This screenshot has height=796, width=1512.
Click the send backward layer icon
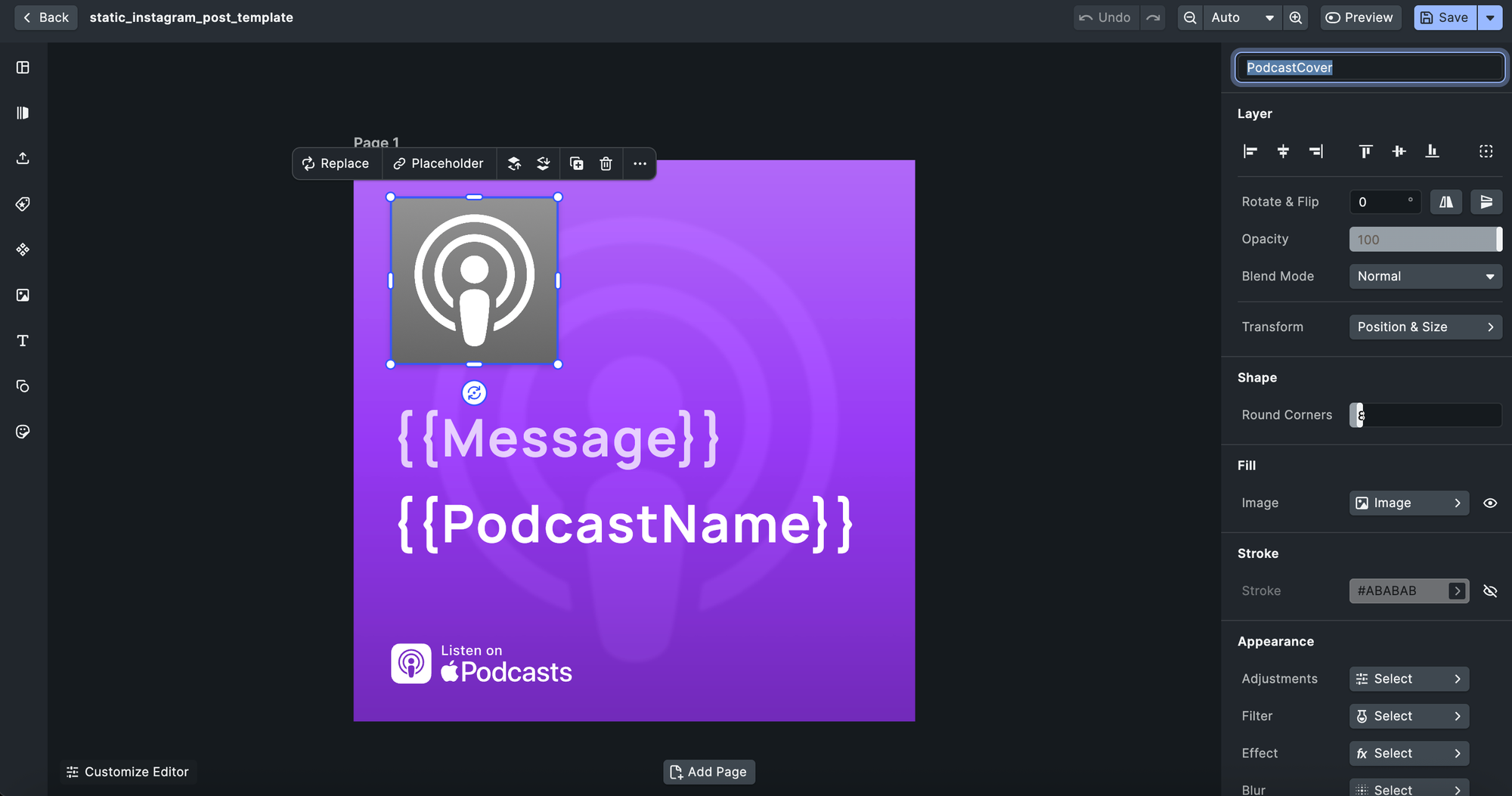(x=543, y=163)
